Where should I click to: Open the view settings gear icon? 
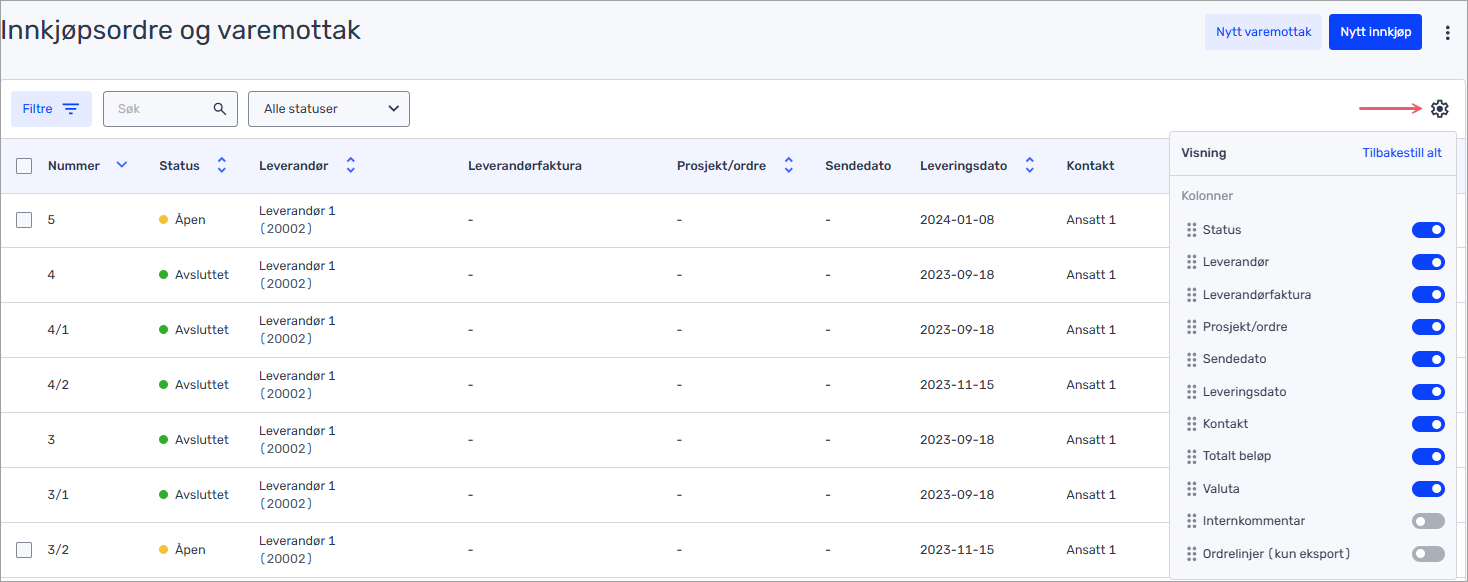[1439, 109]
